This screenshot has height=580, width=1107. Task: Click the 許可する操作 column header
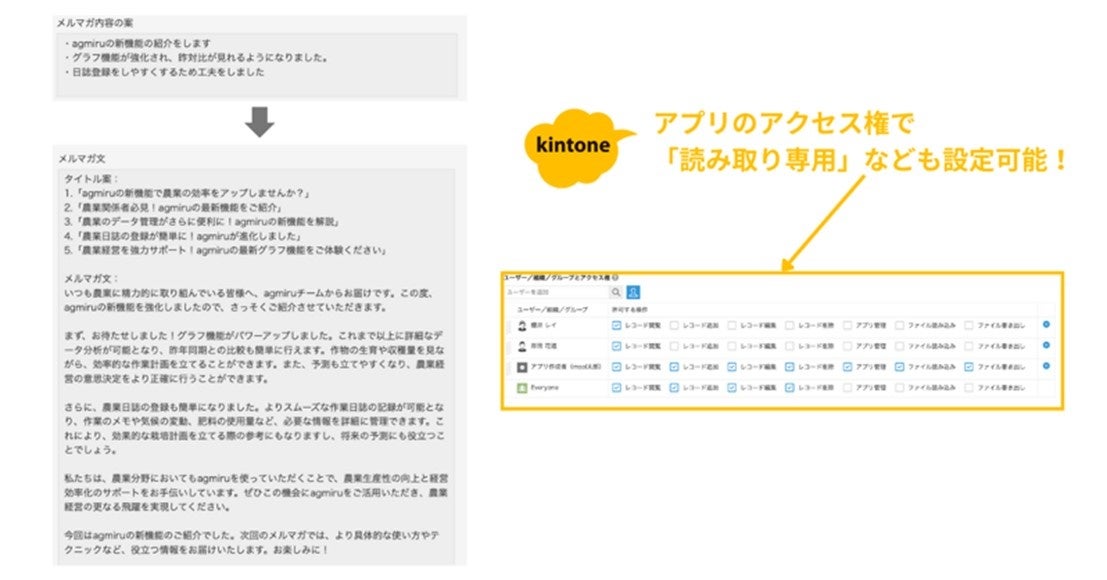tap(629, 310)
